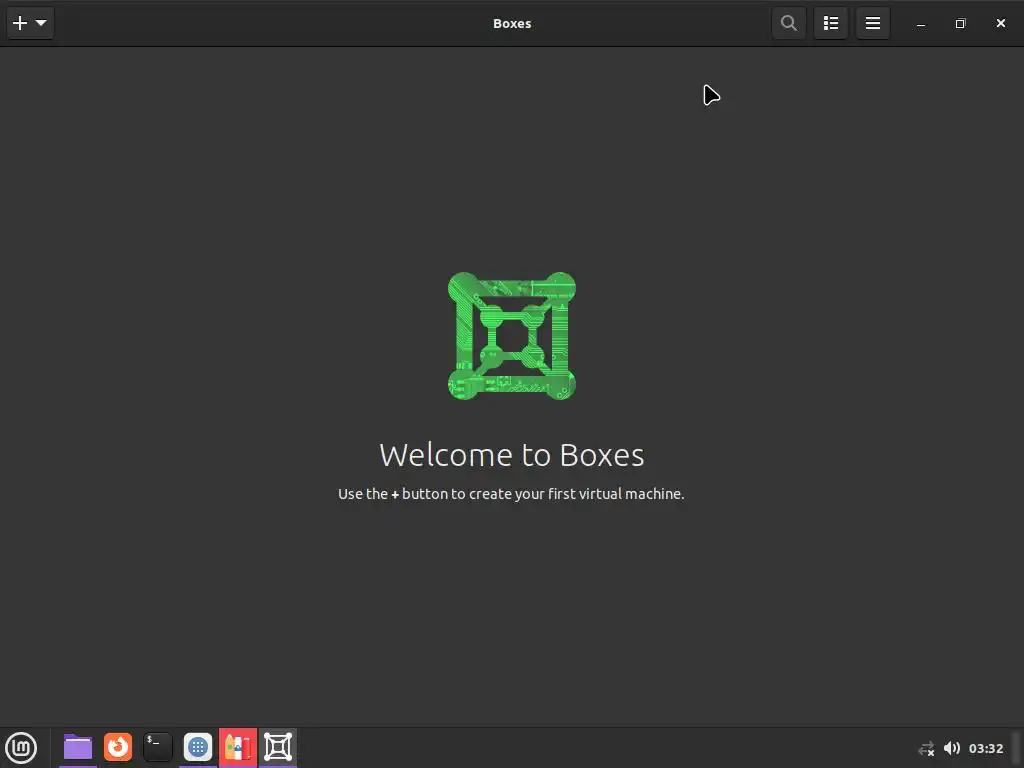
Task: Click the 'Use the + button' hint text
Action: point(511,494)
